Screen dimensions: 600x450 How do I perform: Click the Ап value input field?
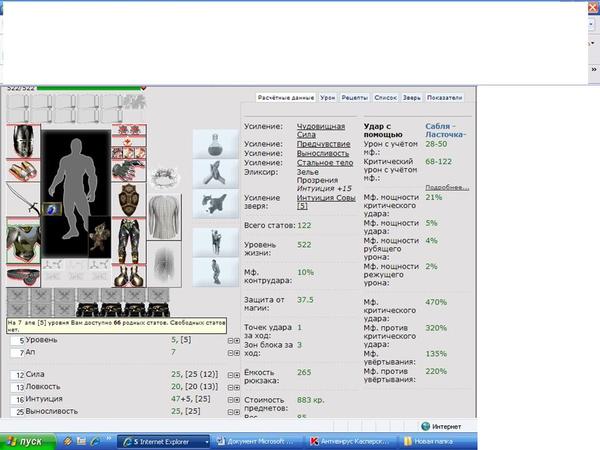[x=18, y=353]
